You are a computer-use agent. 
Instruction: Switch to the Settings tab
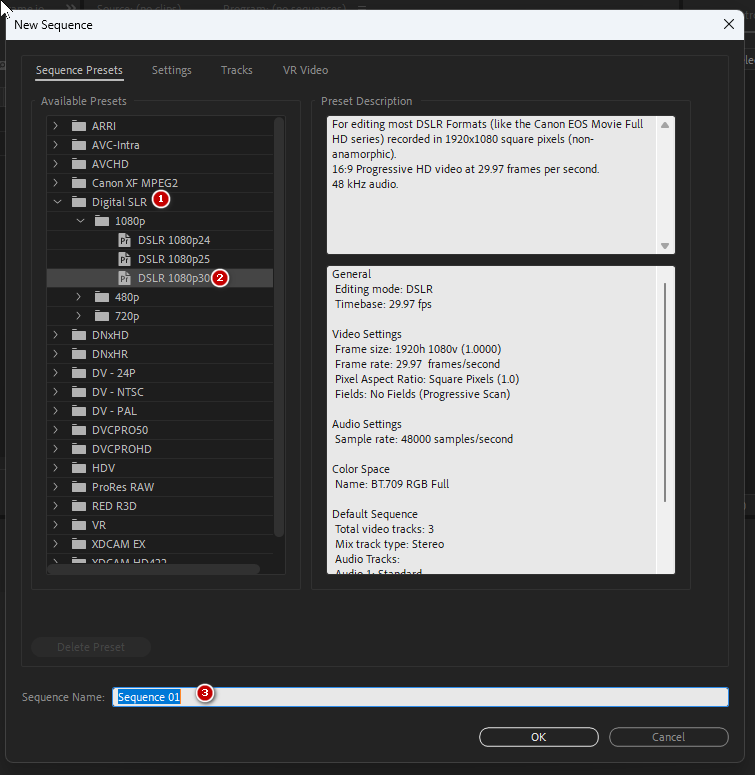[x=171, y=70]
